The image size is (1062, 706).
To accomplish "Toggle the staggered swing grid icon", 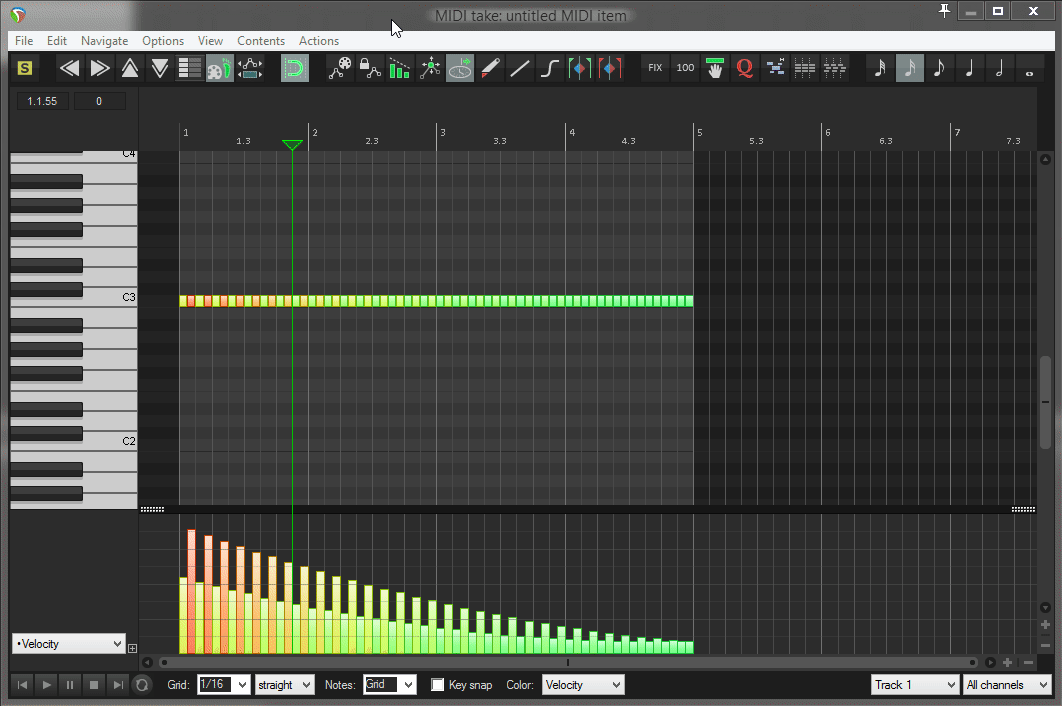I will coord(834,68).
